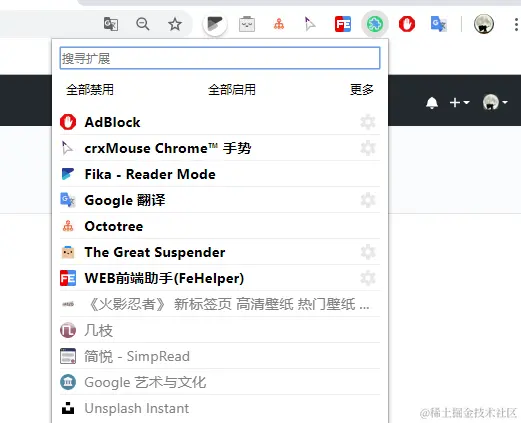Click 全部禁用 to disable all extensions

(90, 90)
